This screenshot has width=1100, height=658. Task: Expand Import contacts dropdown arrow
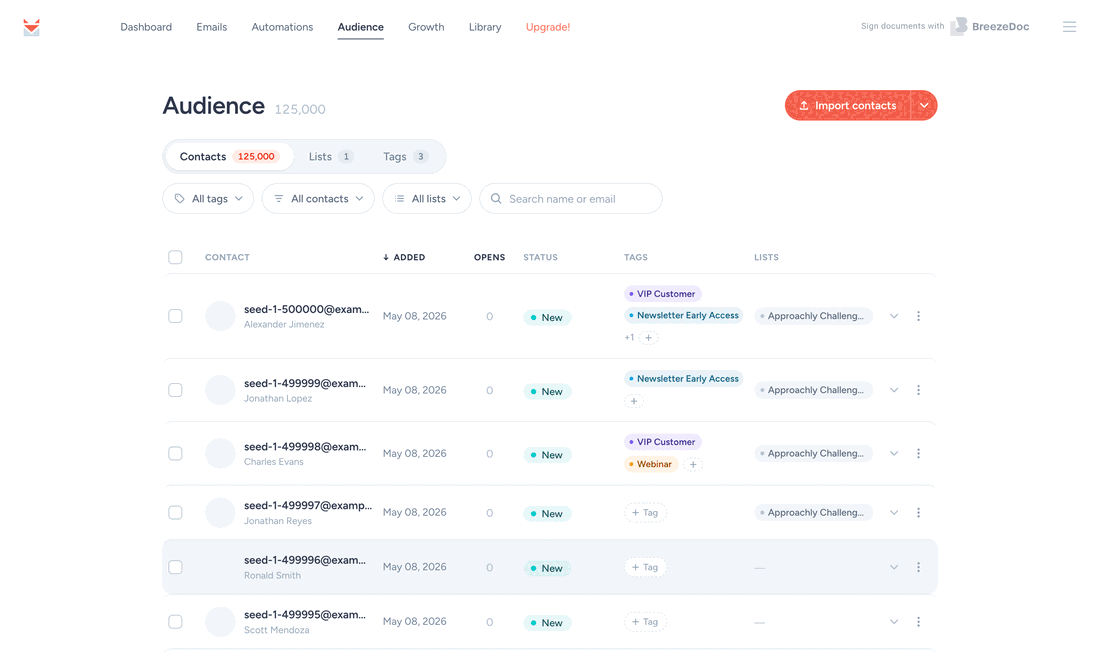924,106
